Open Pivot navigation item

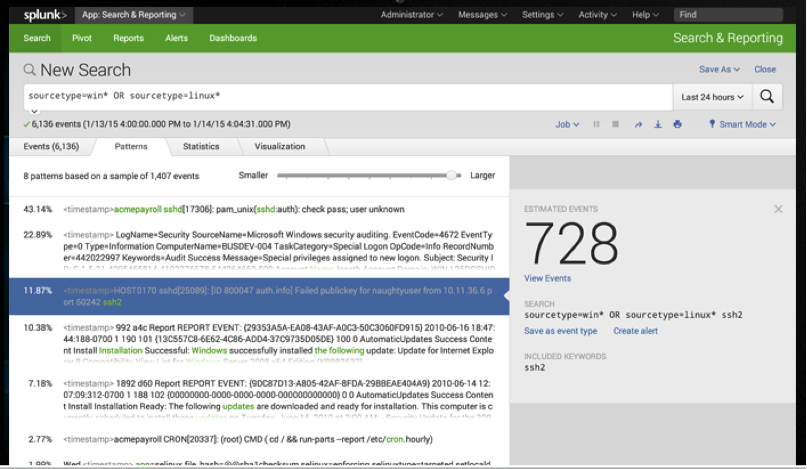point(82,38)
